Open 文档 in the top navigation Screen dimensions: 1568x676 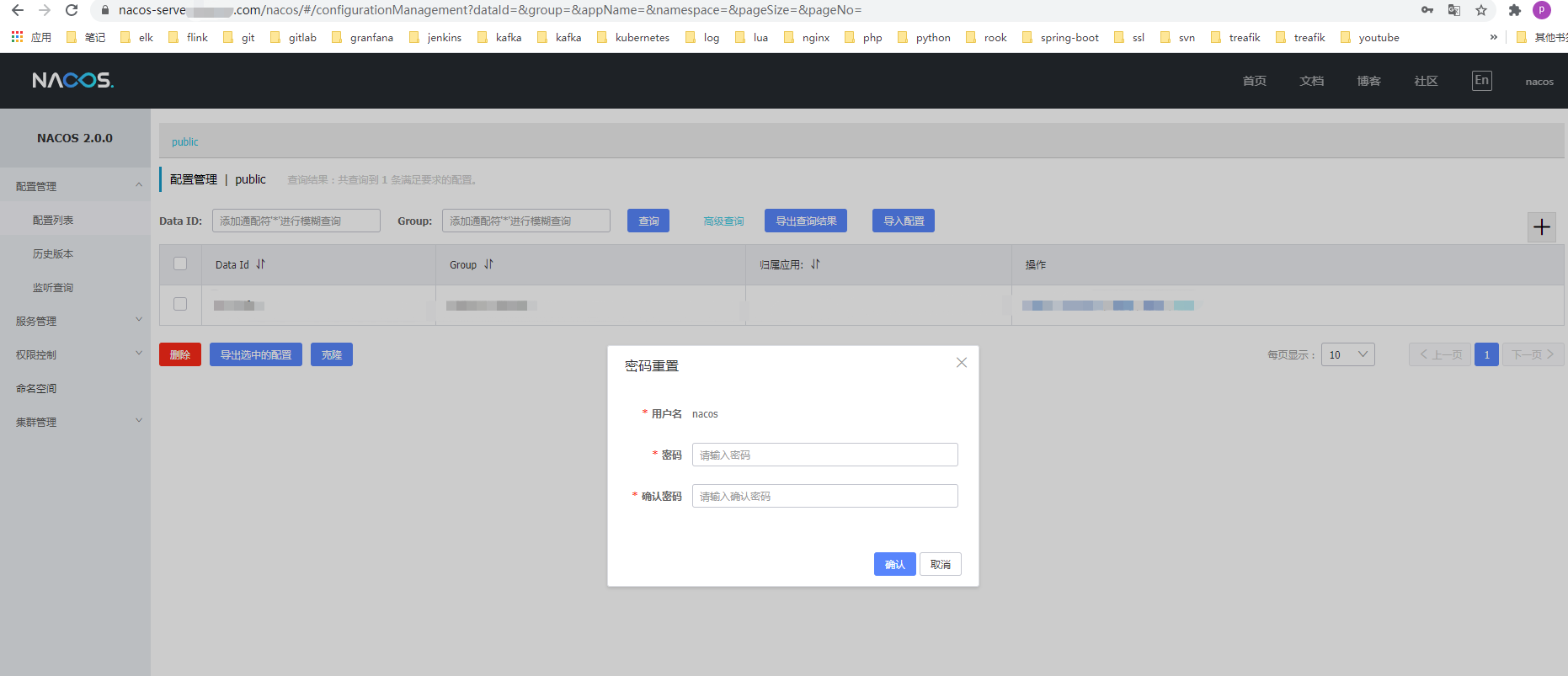point(1312,81)
